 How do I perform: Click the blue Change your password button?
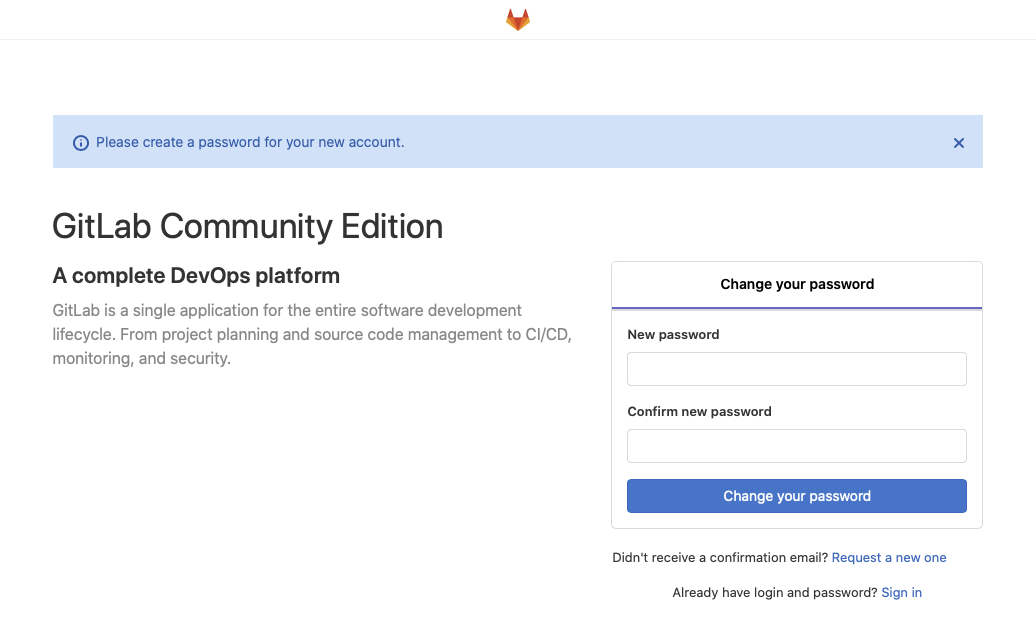coord(797,496)
